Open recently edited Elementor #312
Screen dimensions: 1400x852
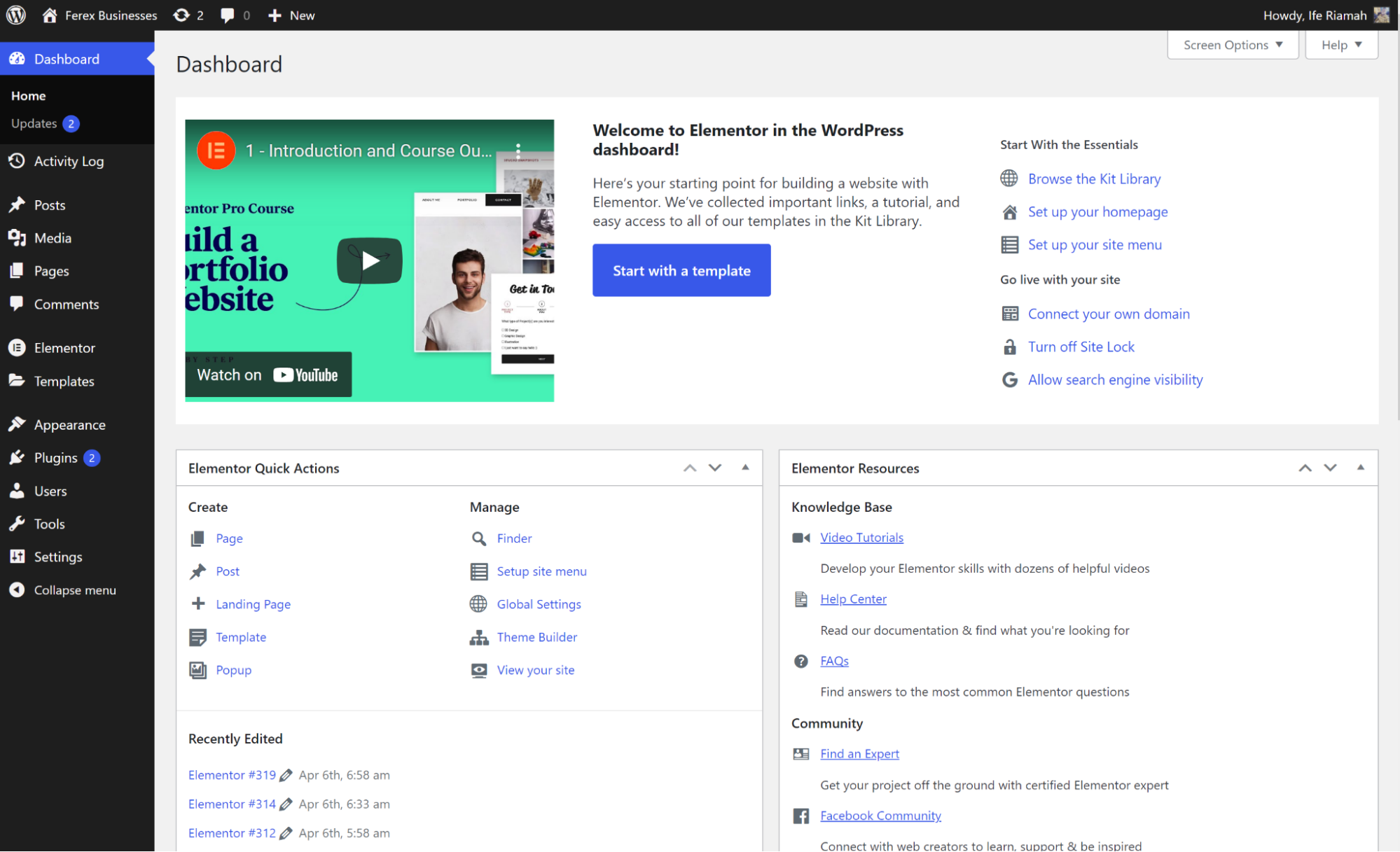point(232,833)
